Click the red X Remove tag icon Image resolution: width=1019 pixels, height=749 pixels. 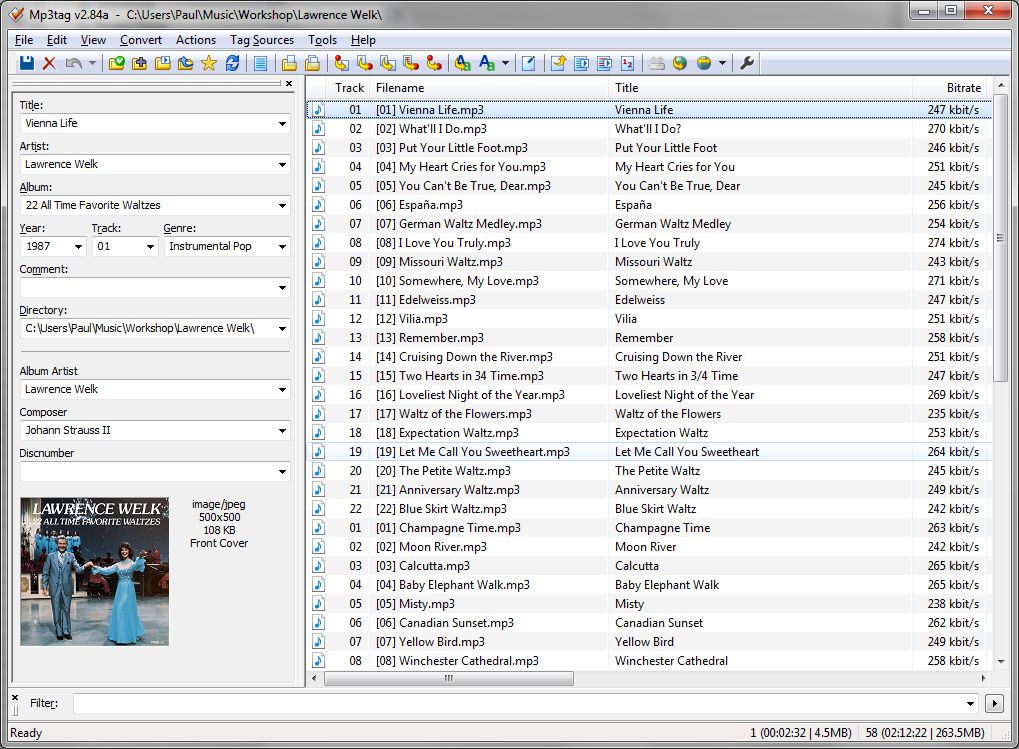point(49,63)
